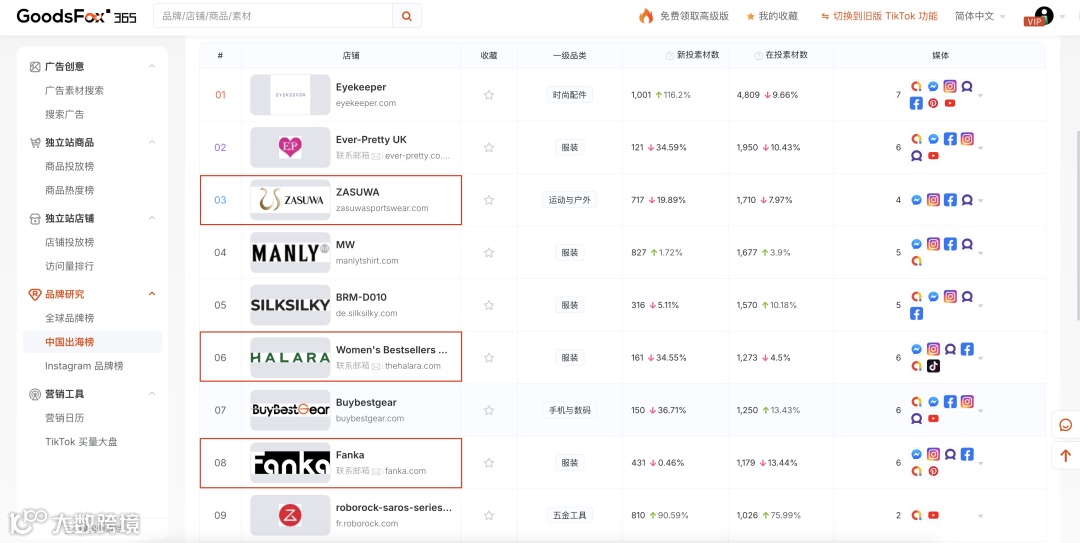Click Messenger icon in Eyekeeper row
Screen dimensions: 1080x543
click(x=933, y=87)
